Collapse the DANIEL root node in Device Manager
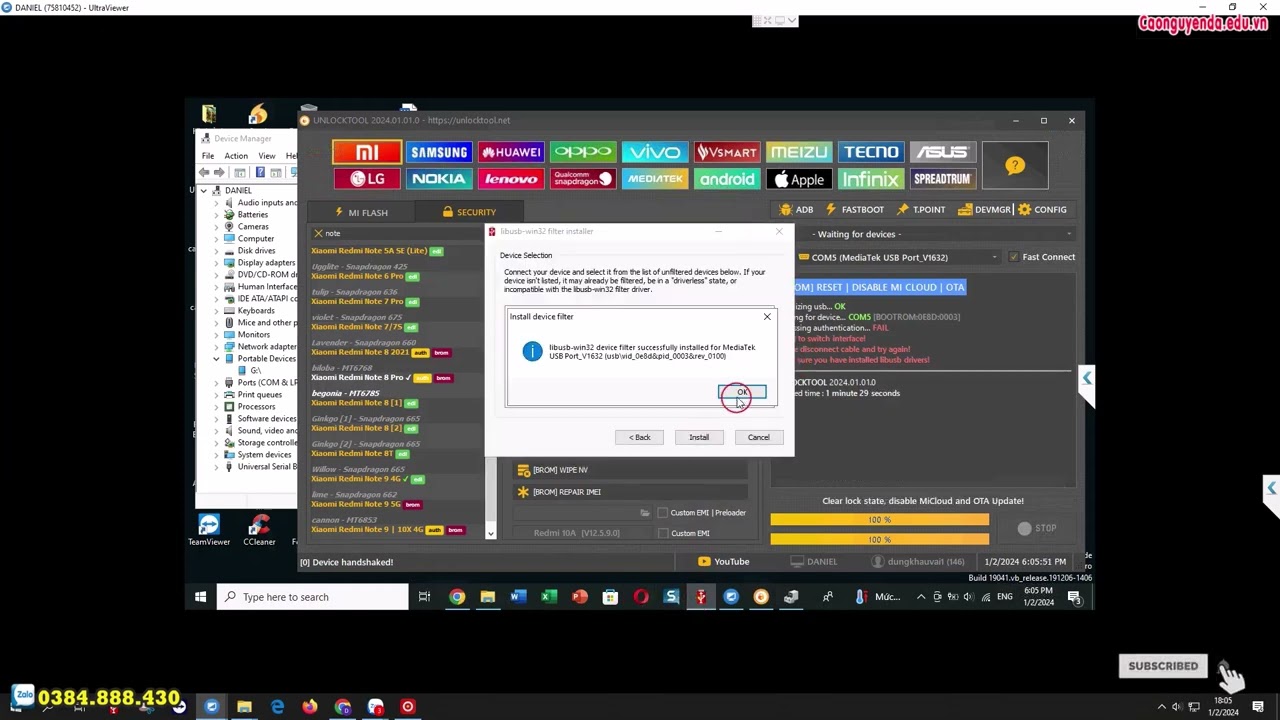Viewport: 1280px width, 720px height. [x=204, y=190]
